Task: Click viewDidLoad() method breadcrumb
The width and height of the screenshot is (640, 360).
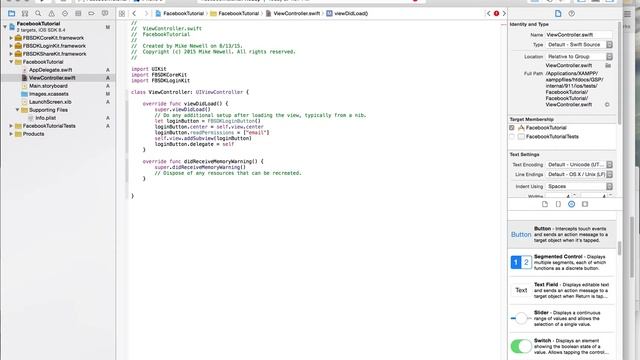Action: pyautogui.click(x=347, y=13)
